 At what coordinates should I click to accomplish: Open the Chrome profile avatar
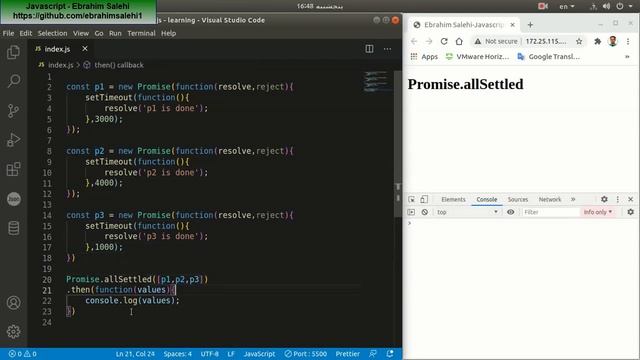[x=613, y=41]
